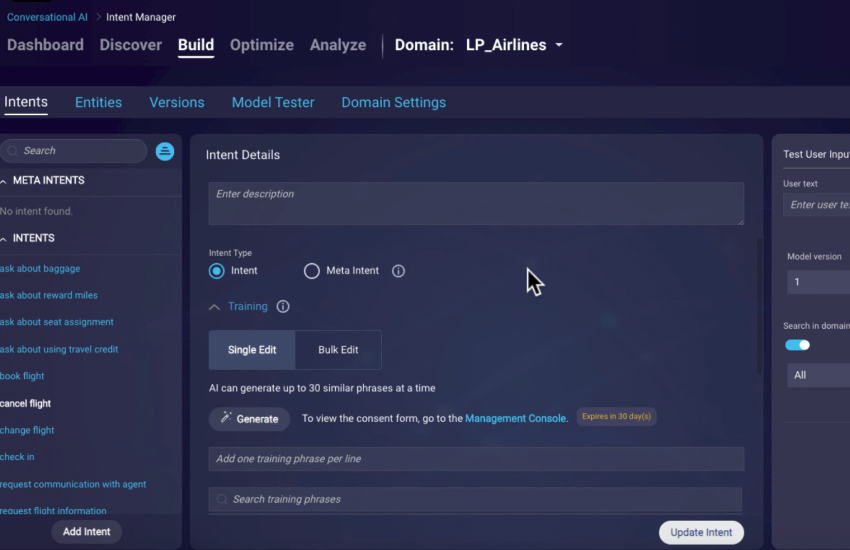Go to the Dashboard menu
The width and height of the screenshot is (850, 550).
46,45
